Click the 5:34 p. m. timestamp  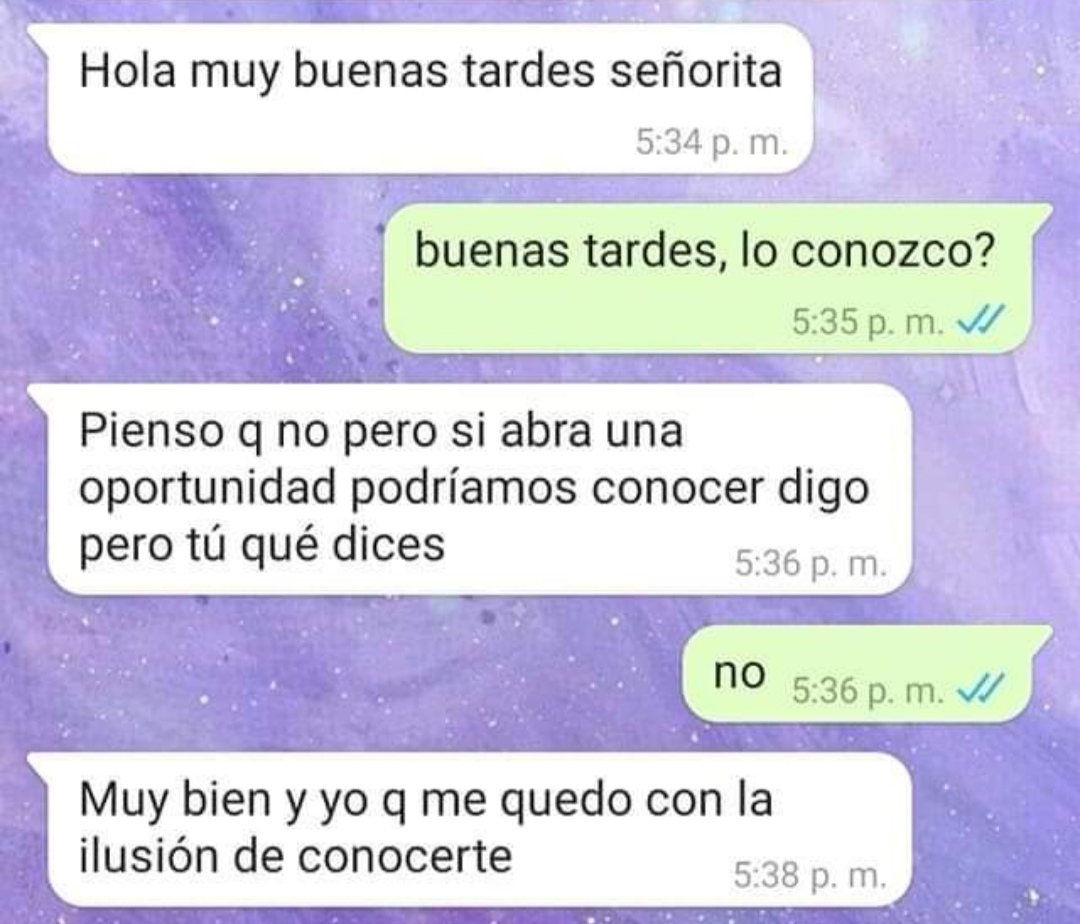[x=711, y=143]
